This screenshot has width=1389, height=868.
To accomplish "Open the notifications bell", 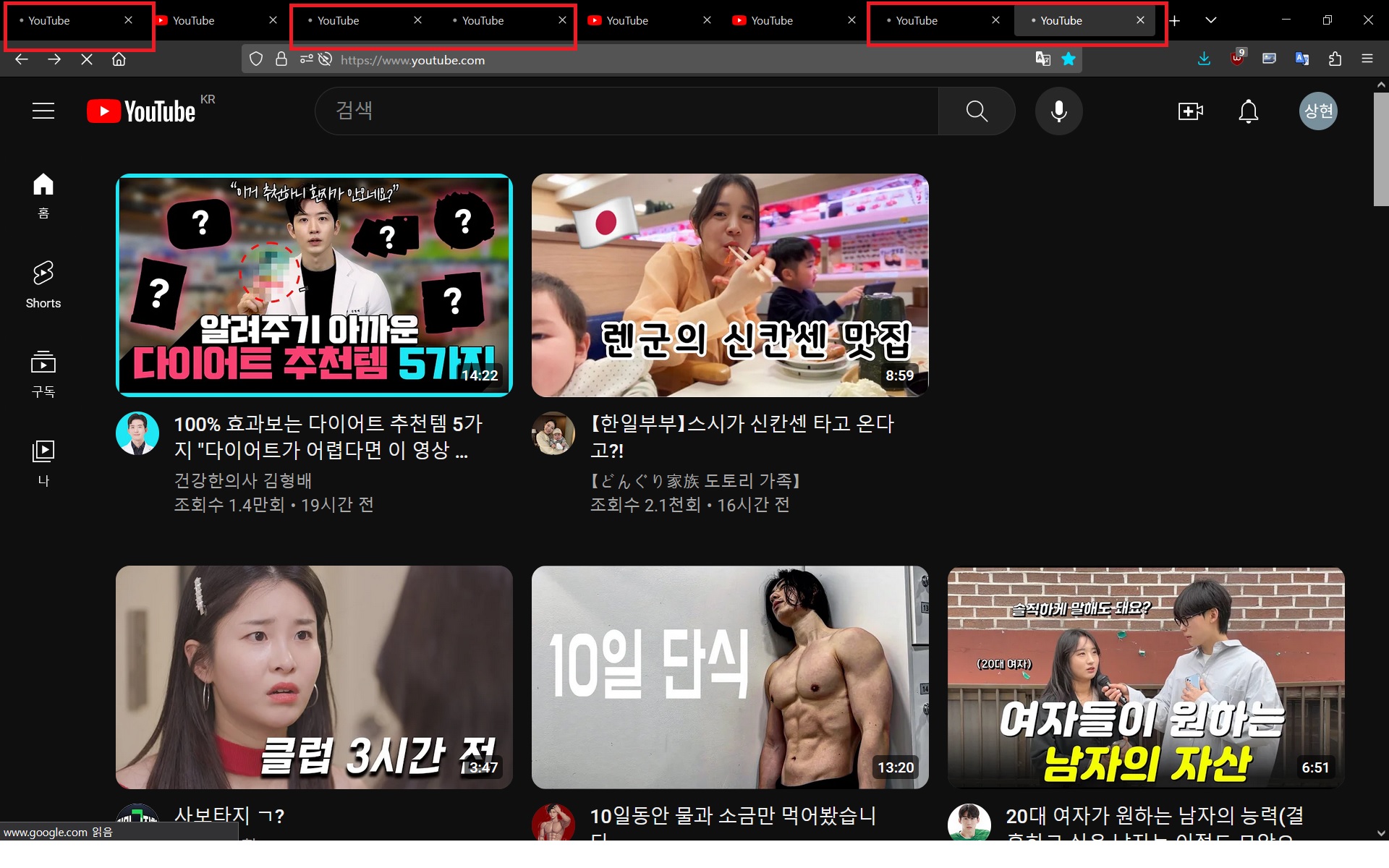I will (1248, 111).
